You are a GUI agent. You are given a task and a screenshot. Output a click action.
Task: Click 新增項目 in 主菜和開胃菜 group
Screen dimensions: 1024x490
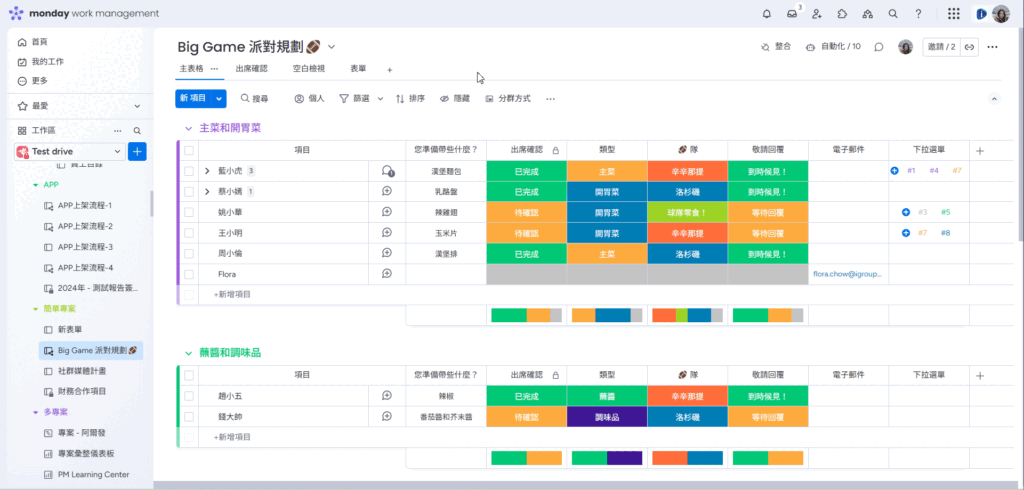(x=232, y=295)
